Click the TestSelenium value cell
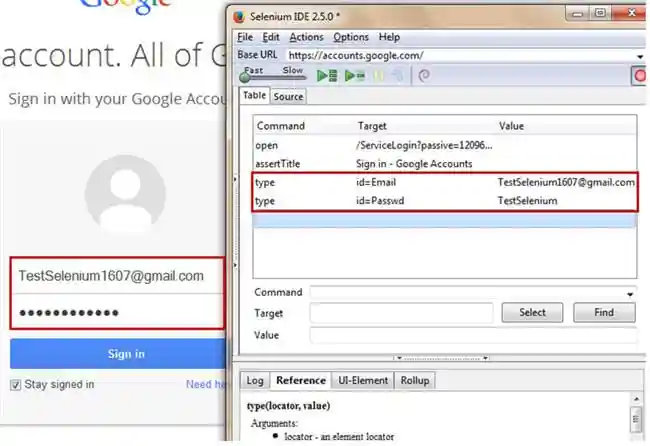Viewport: 650px width, 446px height. click(x=527, y=201)
